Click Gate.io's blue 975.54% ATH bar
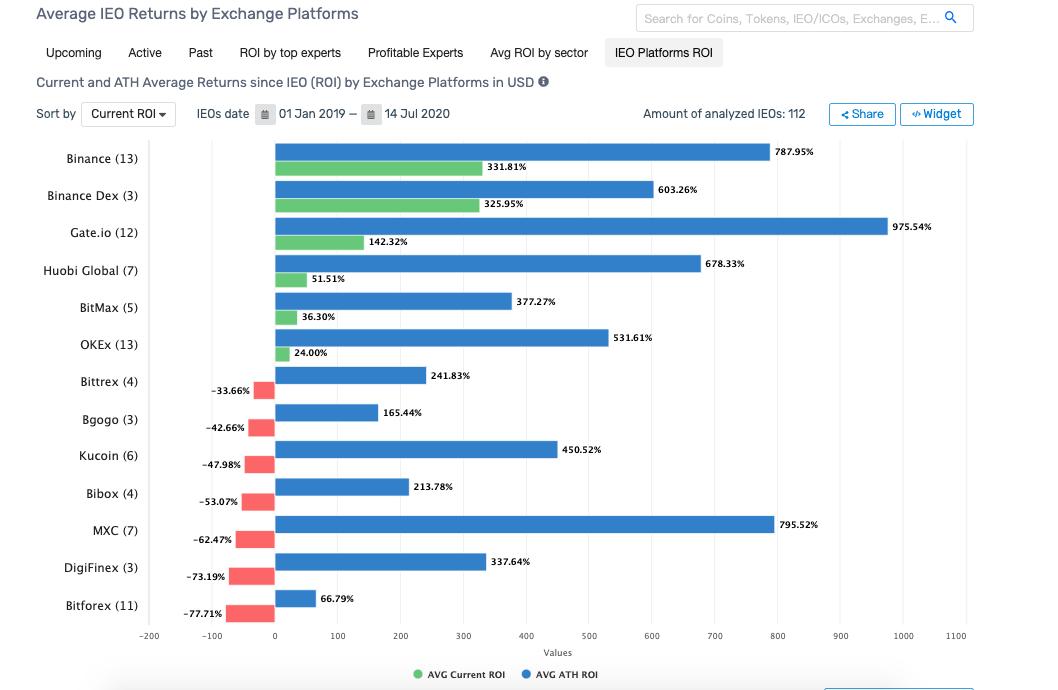This screenshot has height=690, width=1058. pos(580,227)
